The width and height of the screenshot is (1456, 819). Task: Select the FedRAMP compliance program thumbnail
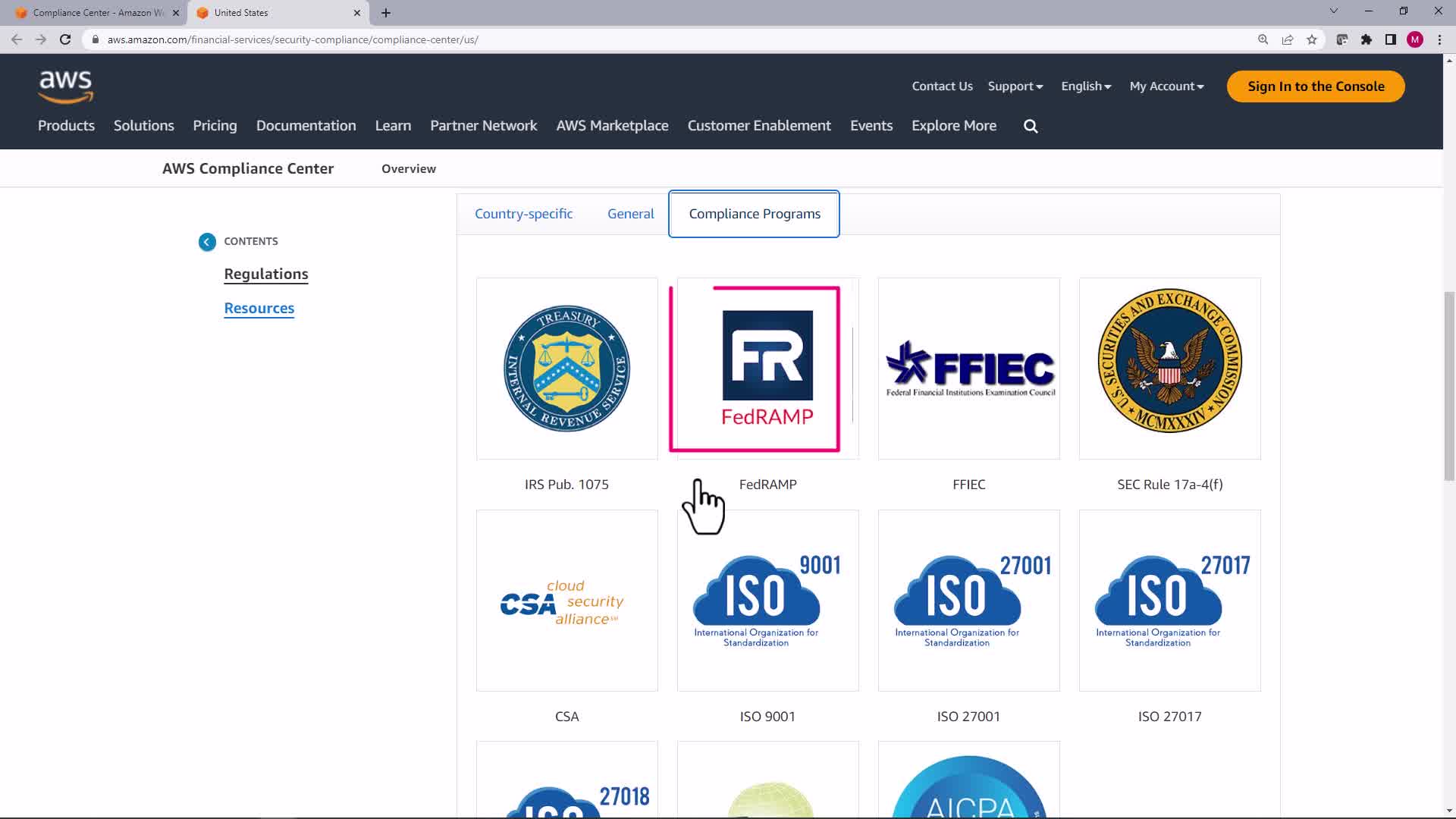tap(767, 369)
